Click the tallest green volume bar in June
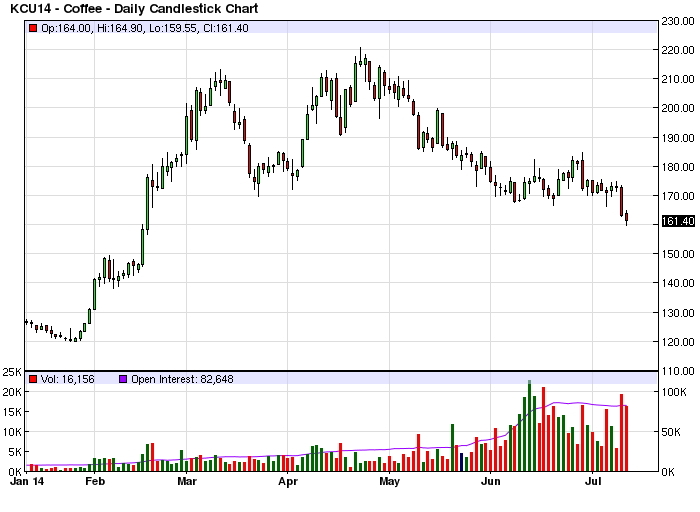The width and height of the screenshot is (700, 512). click(x=529, y=426)
